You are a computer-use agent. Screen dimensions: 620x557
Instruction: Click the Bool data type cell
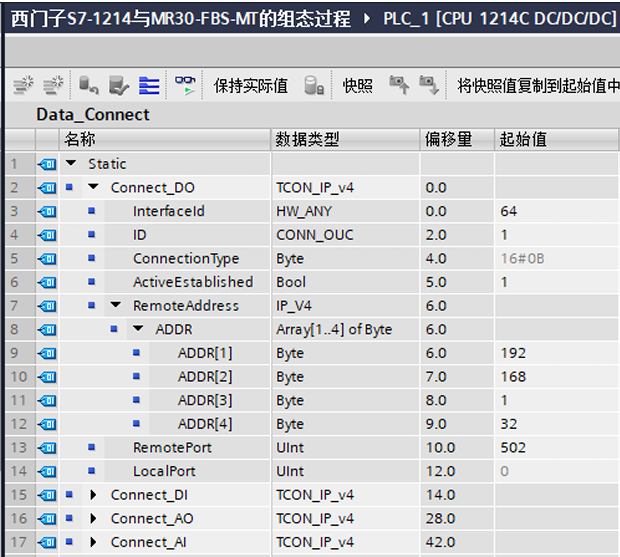click(x=346, y=282)
